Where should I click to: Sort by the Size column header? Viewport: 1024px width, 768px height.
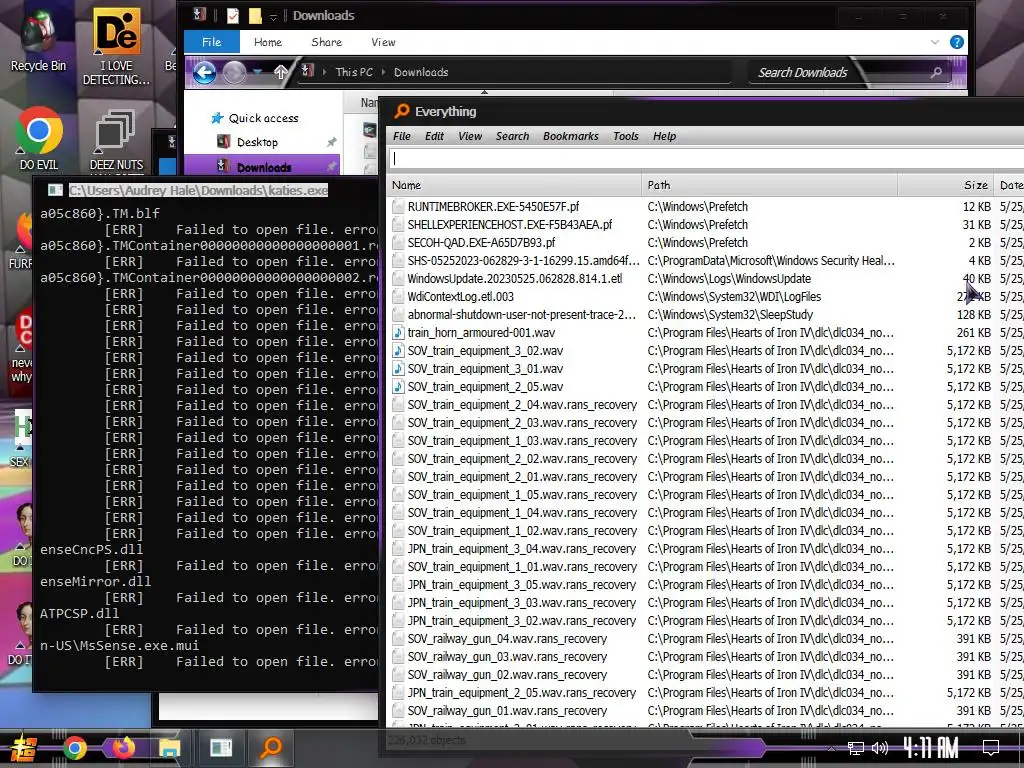tap(946, 185)
